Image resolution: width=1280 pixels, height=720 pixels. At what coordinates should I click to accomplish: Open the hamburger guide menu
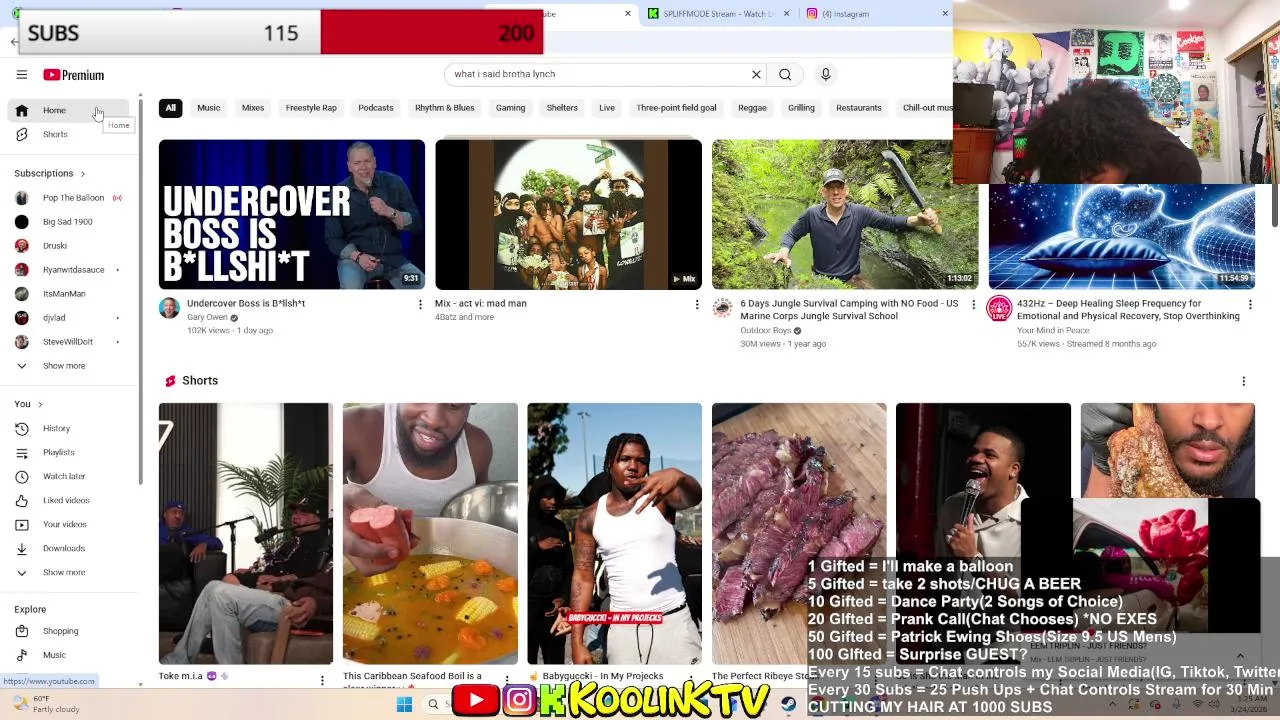[x=21, y=75]
